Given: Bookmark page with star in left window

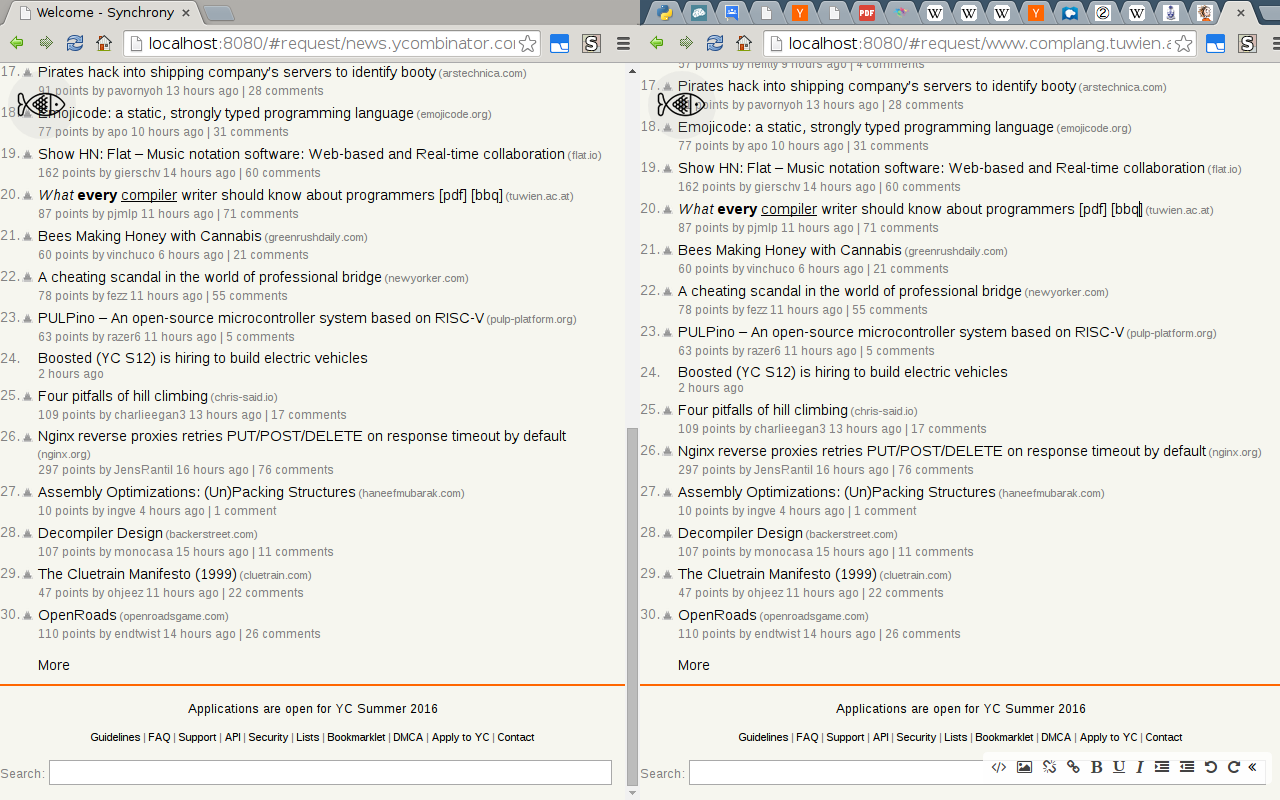Looking at the screenshot, I should [x=527, y=44].
